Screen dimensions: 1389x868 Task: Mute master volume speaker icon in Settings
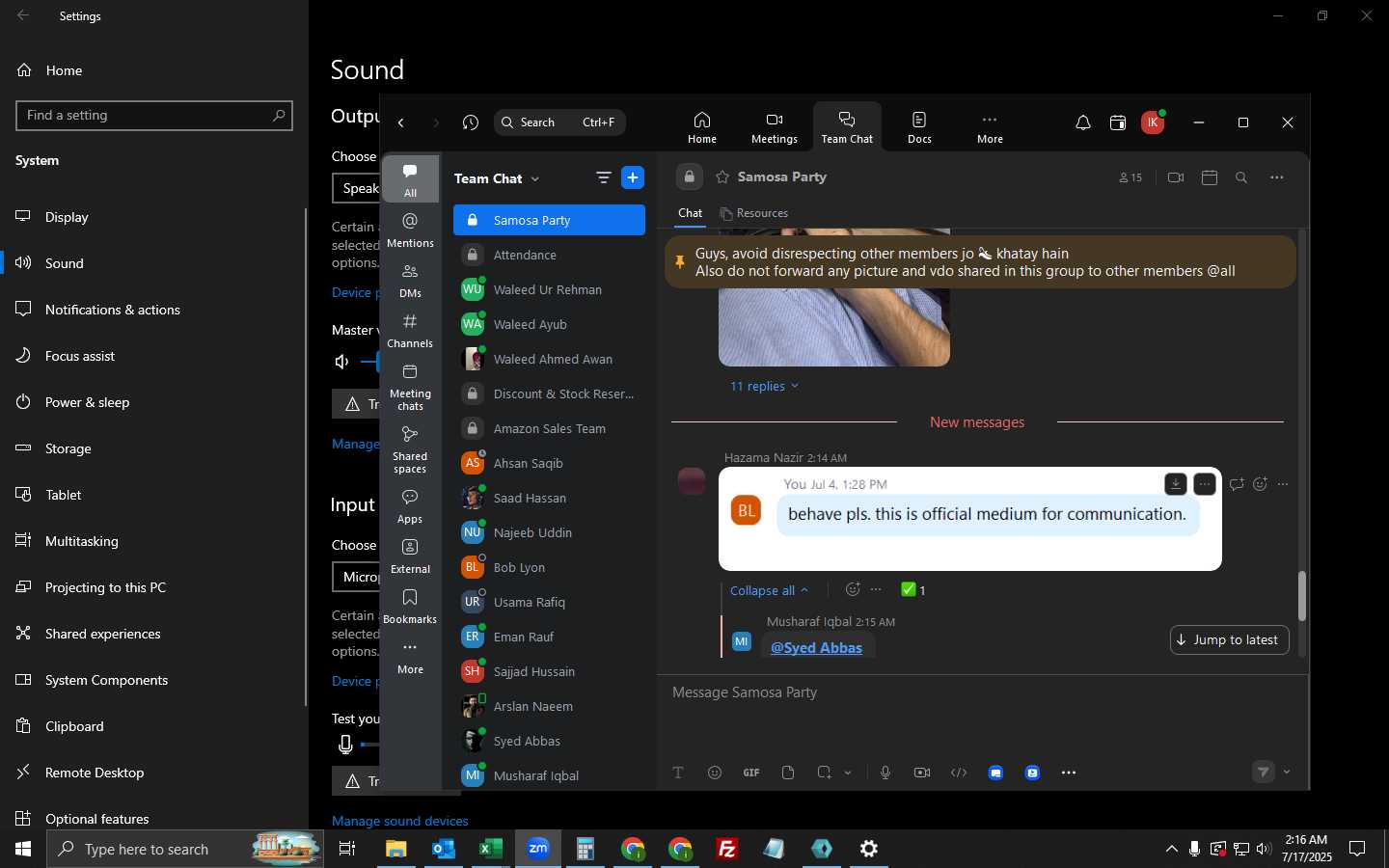(341, 362)
